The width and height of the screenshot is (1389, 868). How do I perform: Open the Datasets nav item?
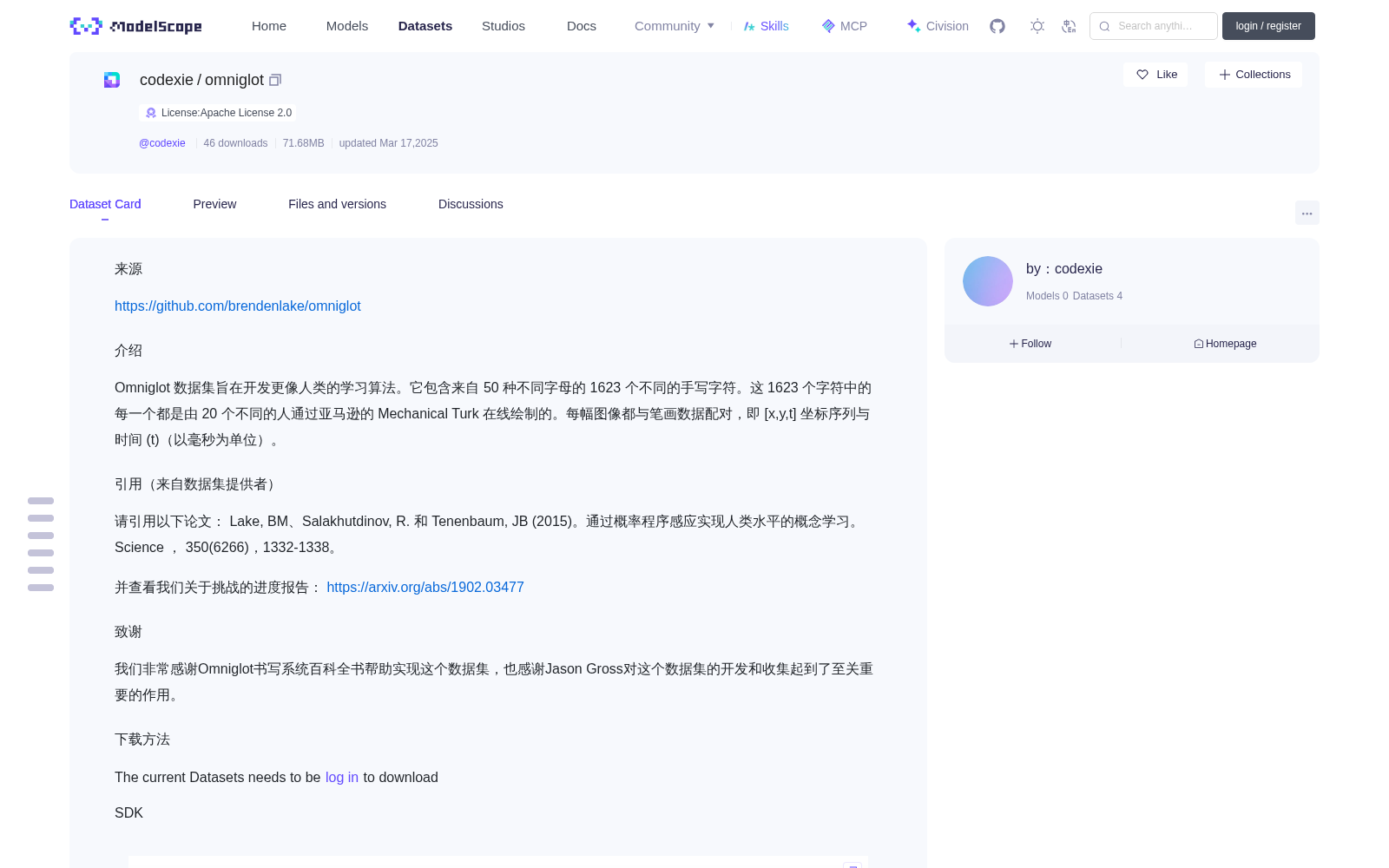pos(425,26)
